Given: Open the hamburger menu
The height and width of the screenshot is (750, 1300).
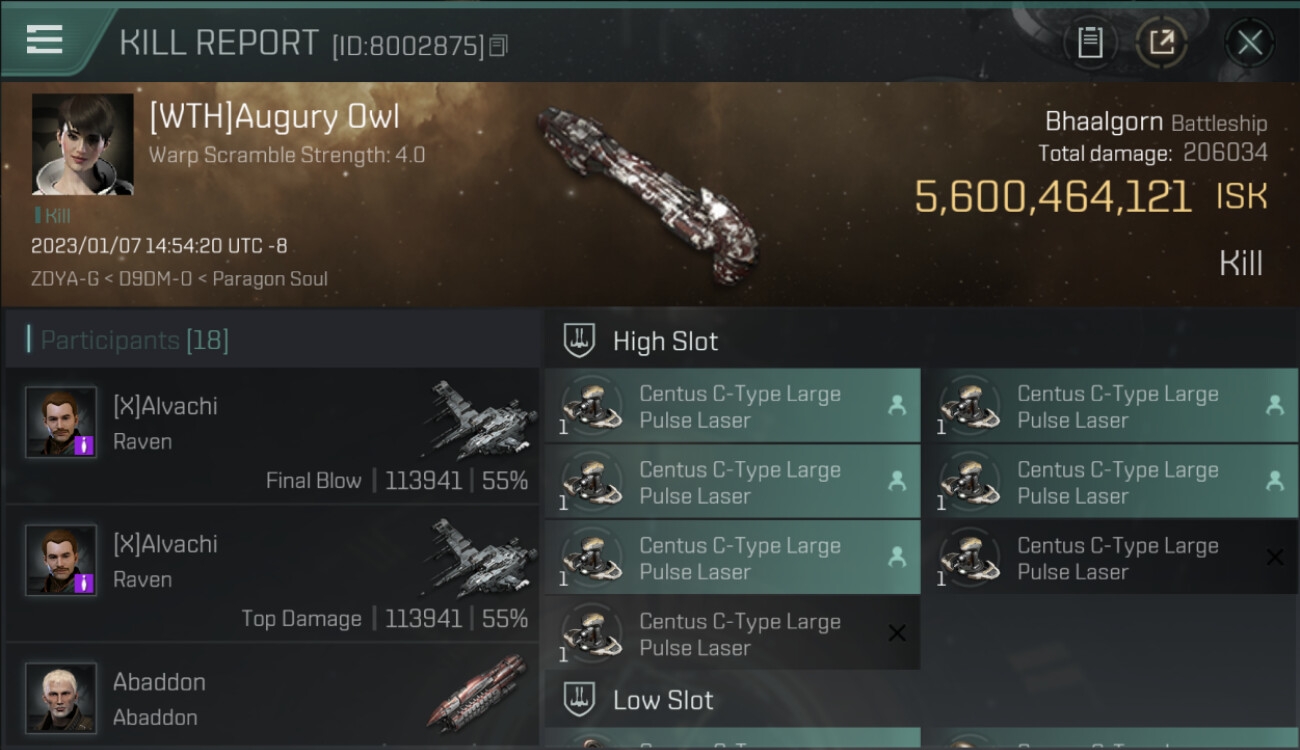Looking at the screenshot, I should click(x=45, y=40).
